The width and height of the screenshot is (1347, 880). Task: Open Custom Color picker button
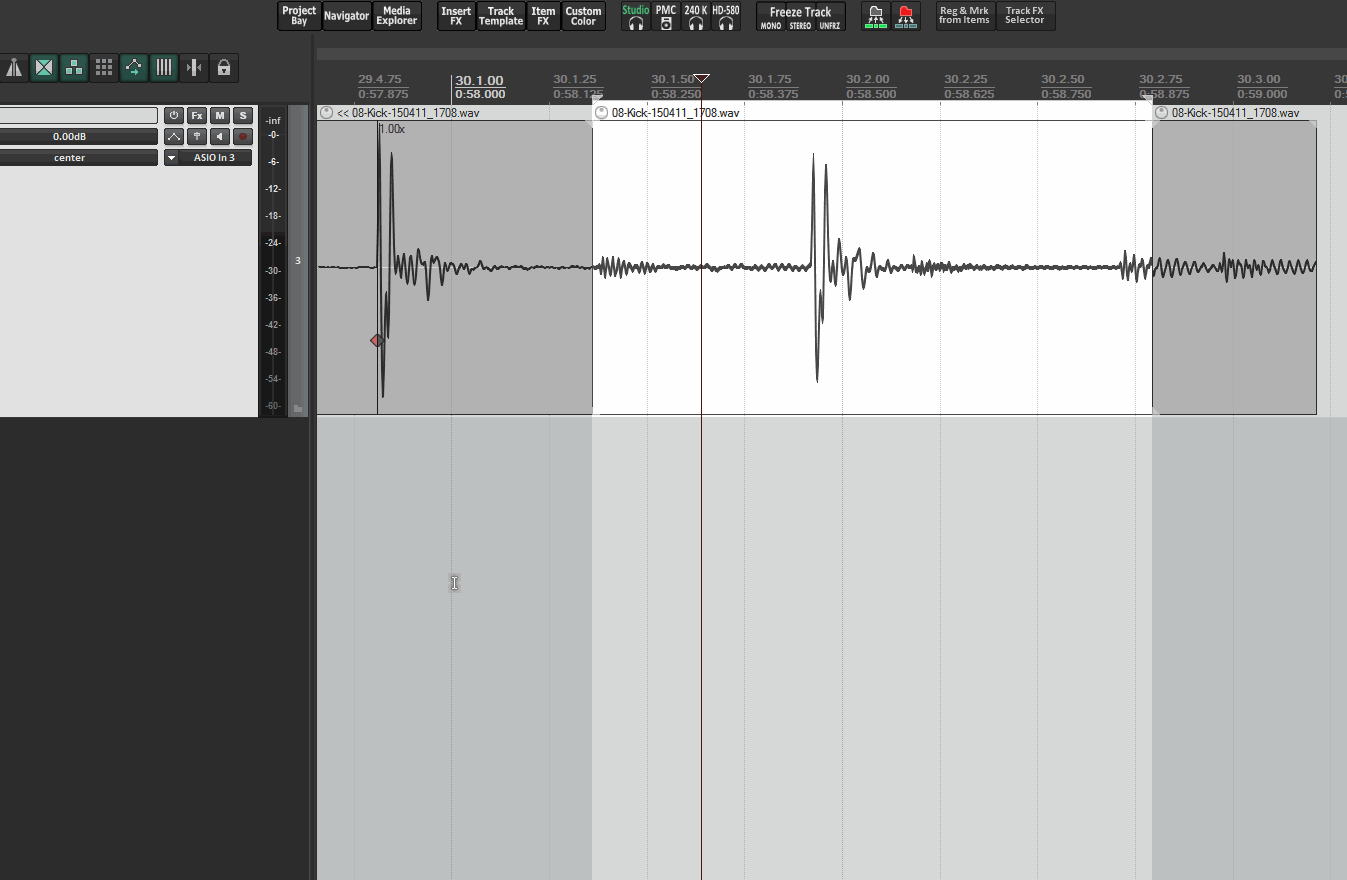click(583, 16)
